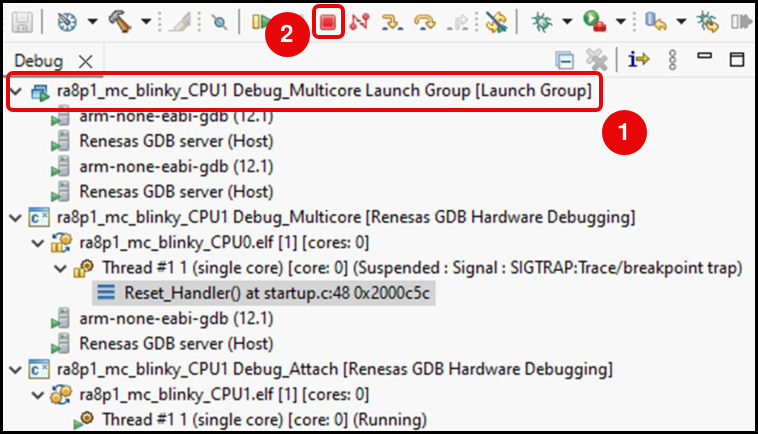The image size is (758, 434).
Task: Click the Step Into icon
Action: coord(392,22)
